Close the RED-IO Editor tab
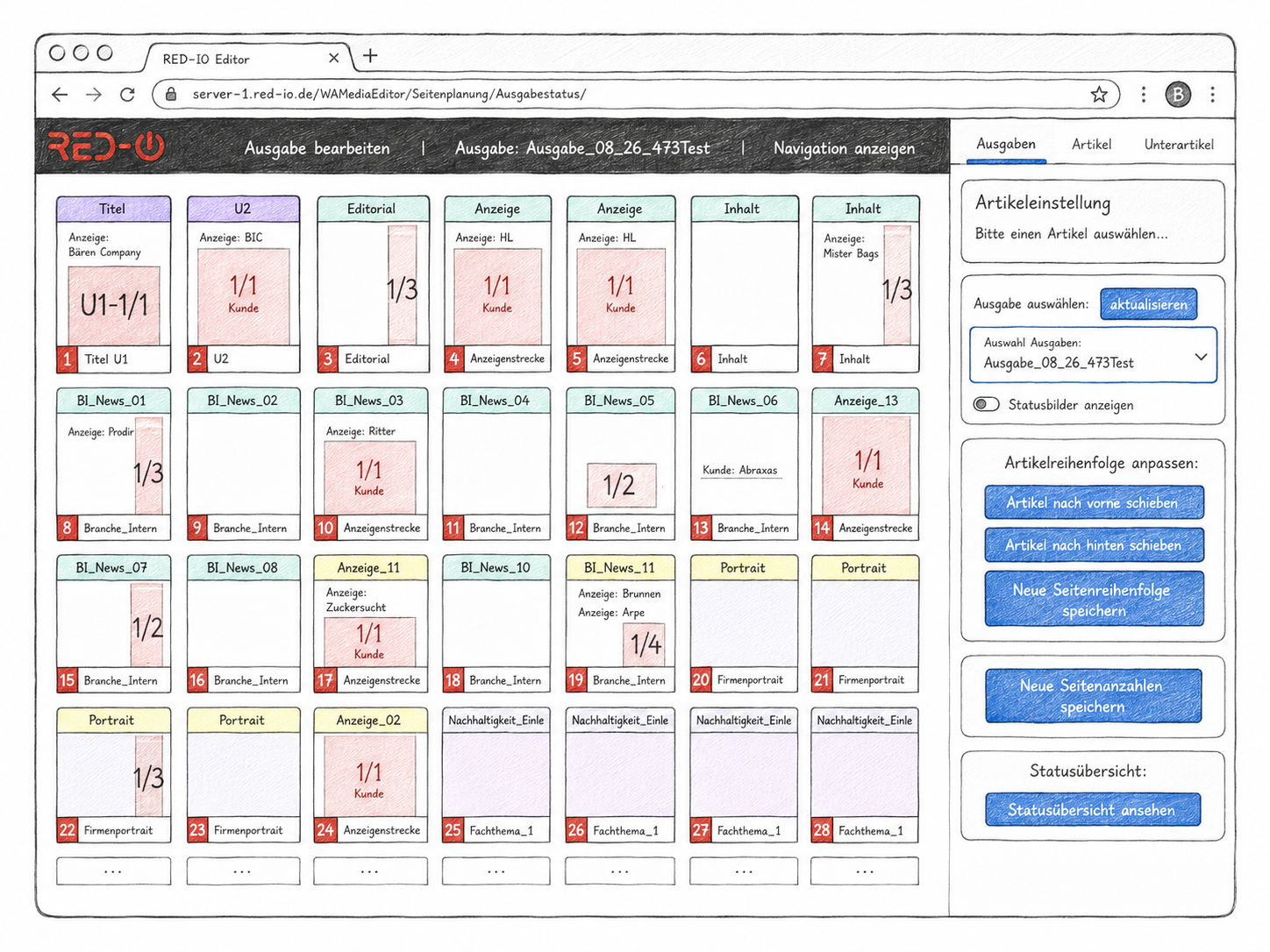Viewport: 1270px width, 952px height. (x=333, y=58)
